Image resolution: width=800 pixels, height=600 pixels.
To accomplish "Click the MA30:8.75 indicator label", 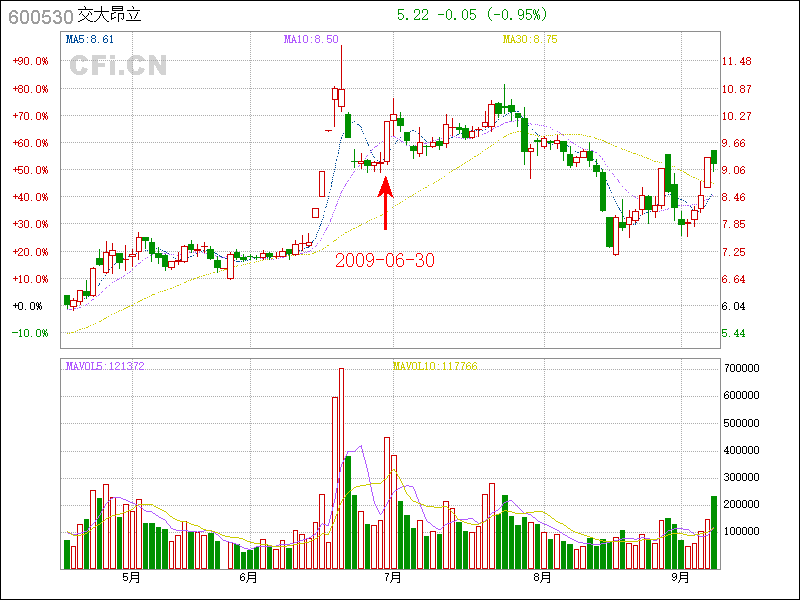I will coord(530,39).
